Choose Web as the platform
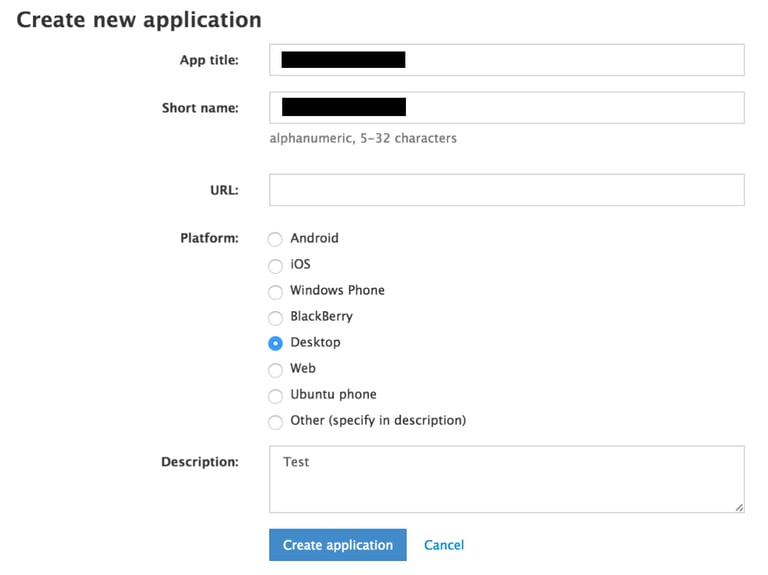 275,369
